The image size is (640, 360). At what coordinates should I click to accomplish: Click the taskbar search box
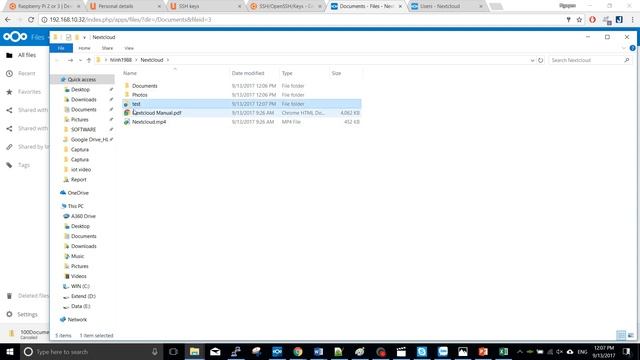tap(91, 351)
